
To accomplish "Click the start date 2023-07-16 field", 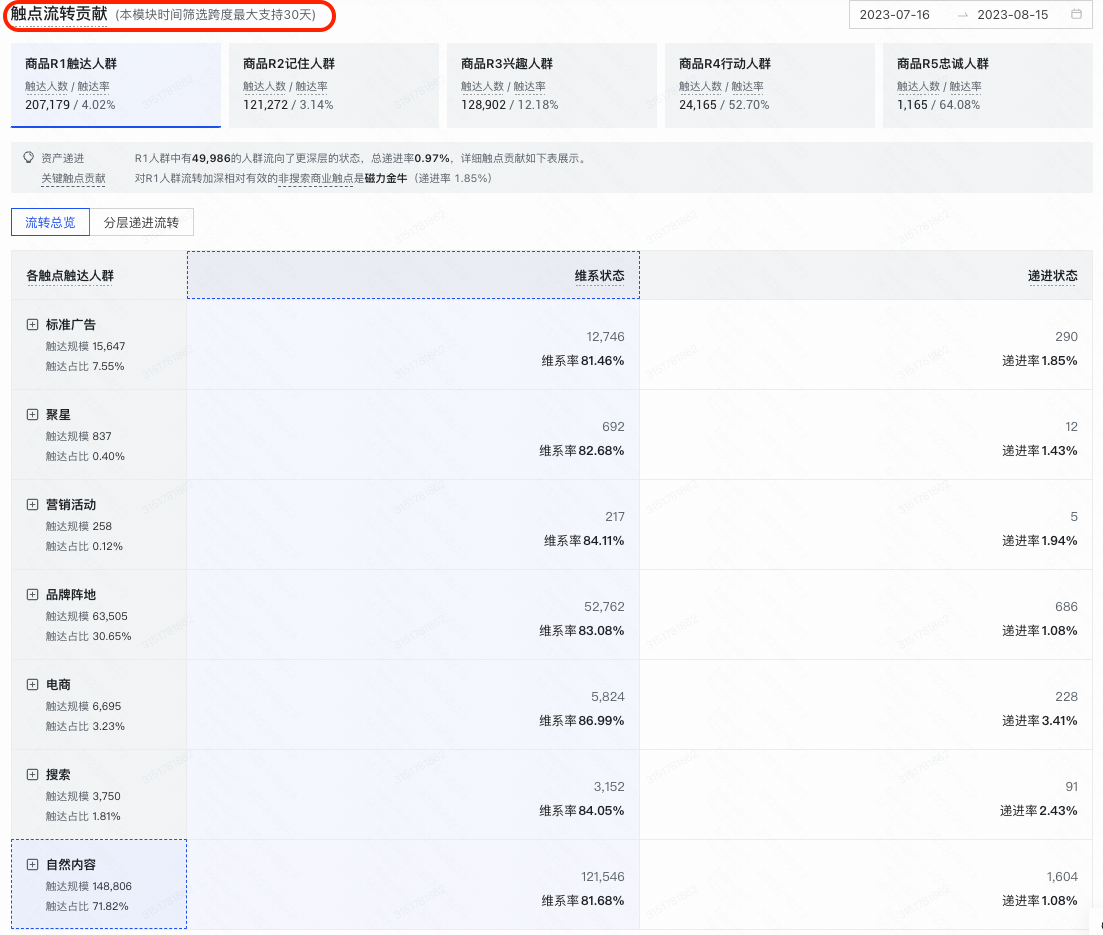I will [894, 15].
